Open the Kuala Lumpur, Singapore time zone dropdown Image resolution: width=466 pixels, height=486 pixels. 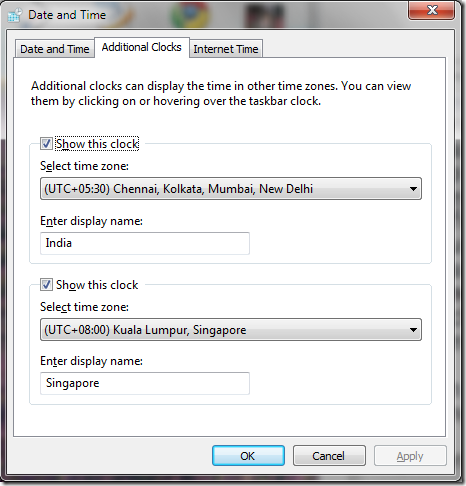(x=231, y=330)
